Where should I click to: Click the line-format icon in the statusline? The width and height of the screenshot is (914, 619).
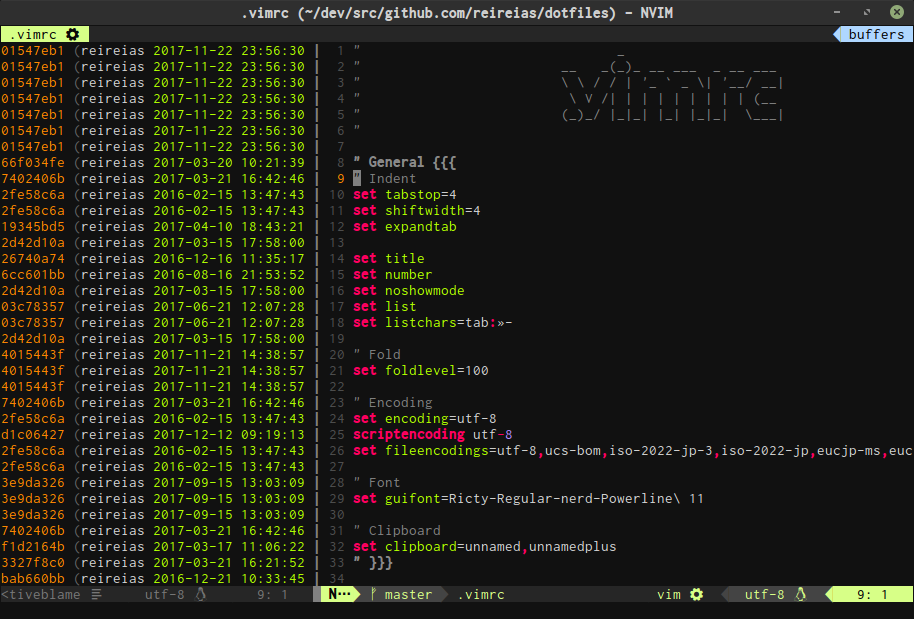pyautogui.click(x=95, y=593)
